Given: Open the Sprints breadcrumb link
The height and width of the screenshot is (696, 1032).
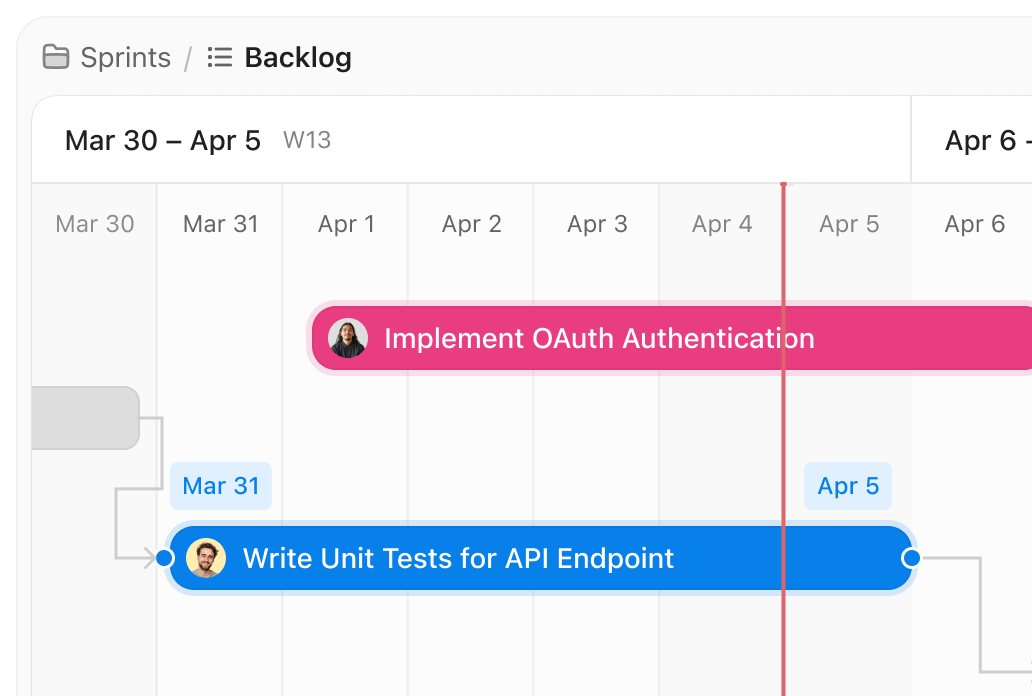Looking at the screenshot, I should click(x=124, y=57).
